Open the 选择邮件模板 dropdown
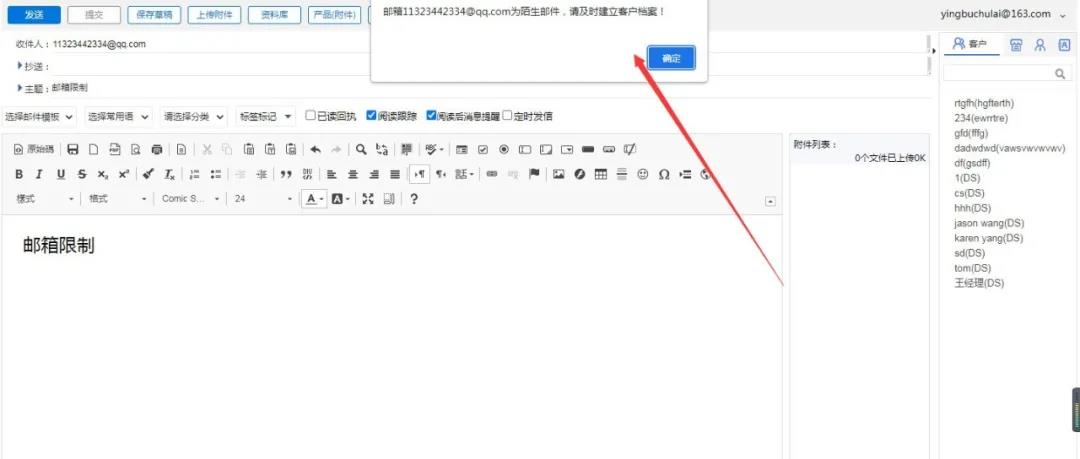1080x459 pixels. click(x=39, y=116)
